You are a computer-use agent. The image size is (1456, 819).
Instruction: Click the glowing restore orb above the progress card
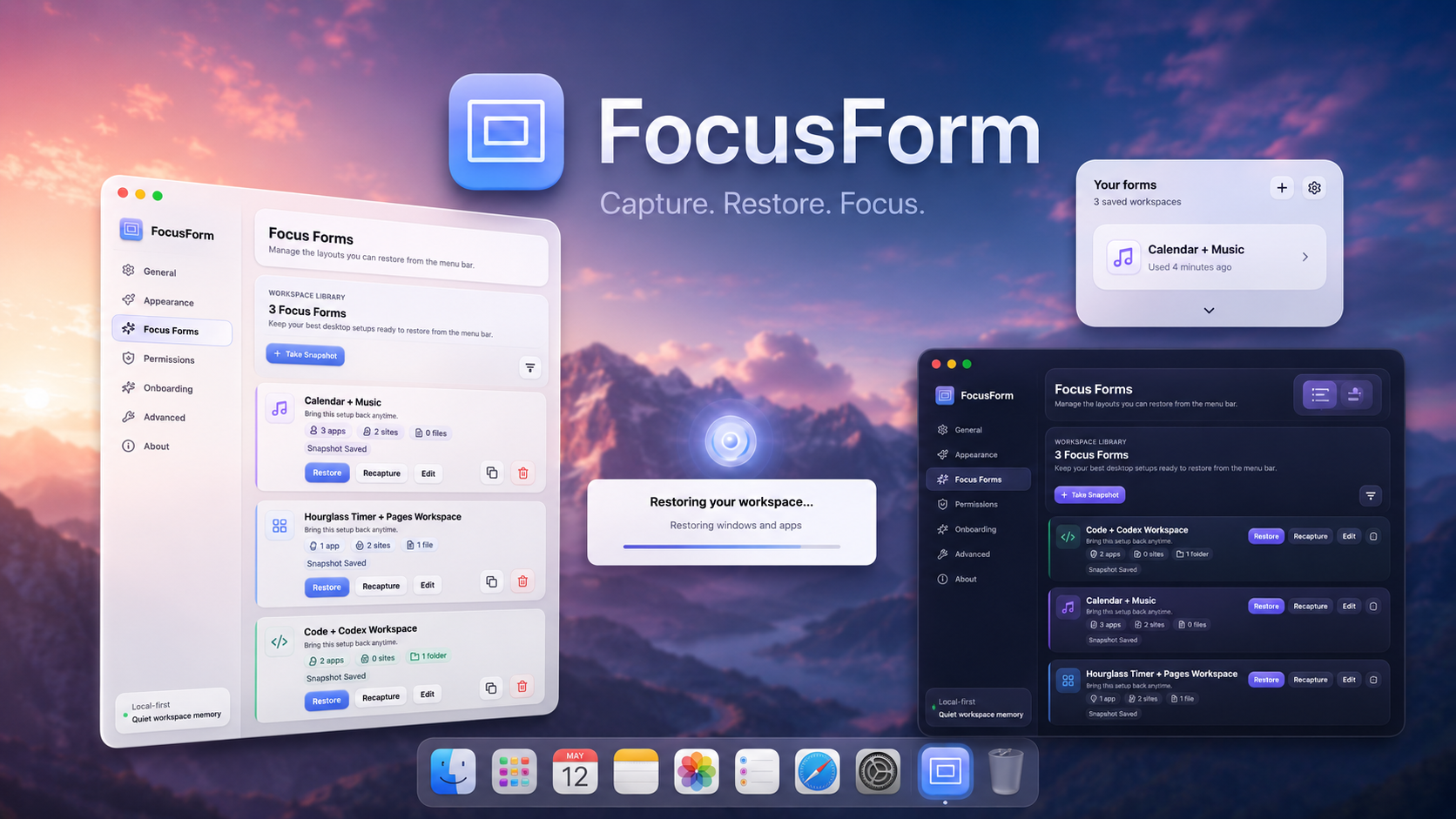pos(731,441)
